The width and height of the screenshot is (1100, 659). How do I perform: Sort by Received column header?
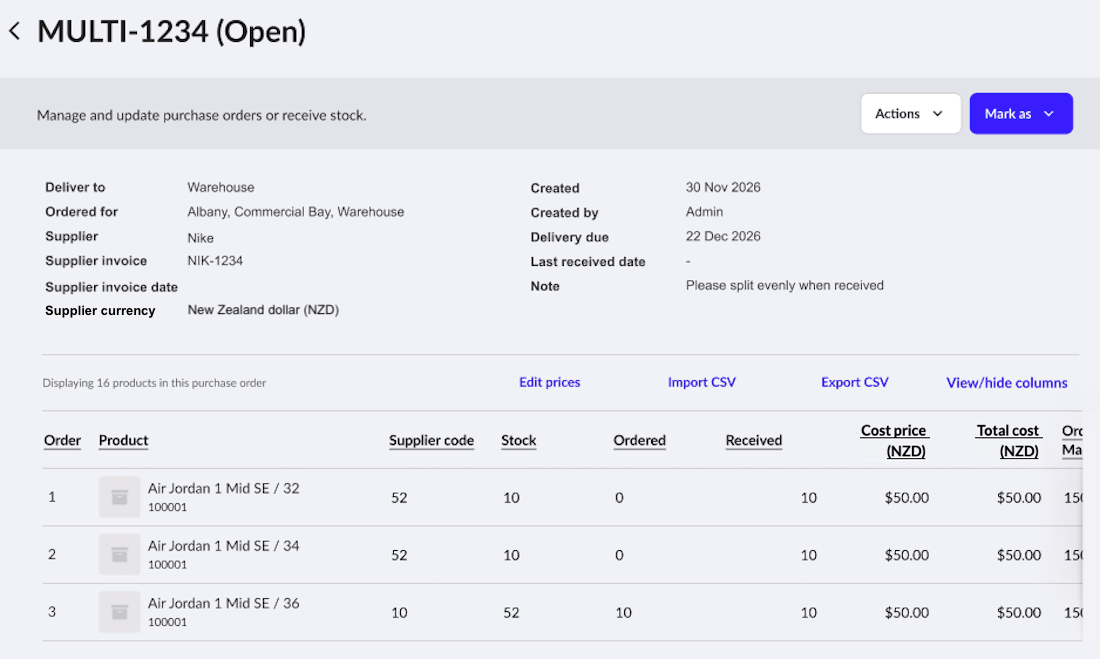tap(753, 441)
